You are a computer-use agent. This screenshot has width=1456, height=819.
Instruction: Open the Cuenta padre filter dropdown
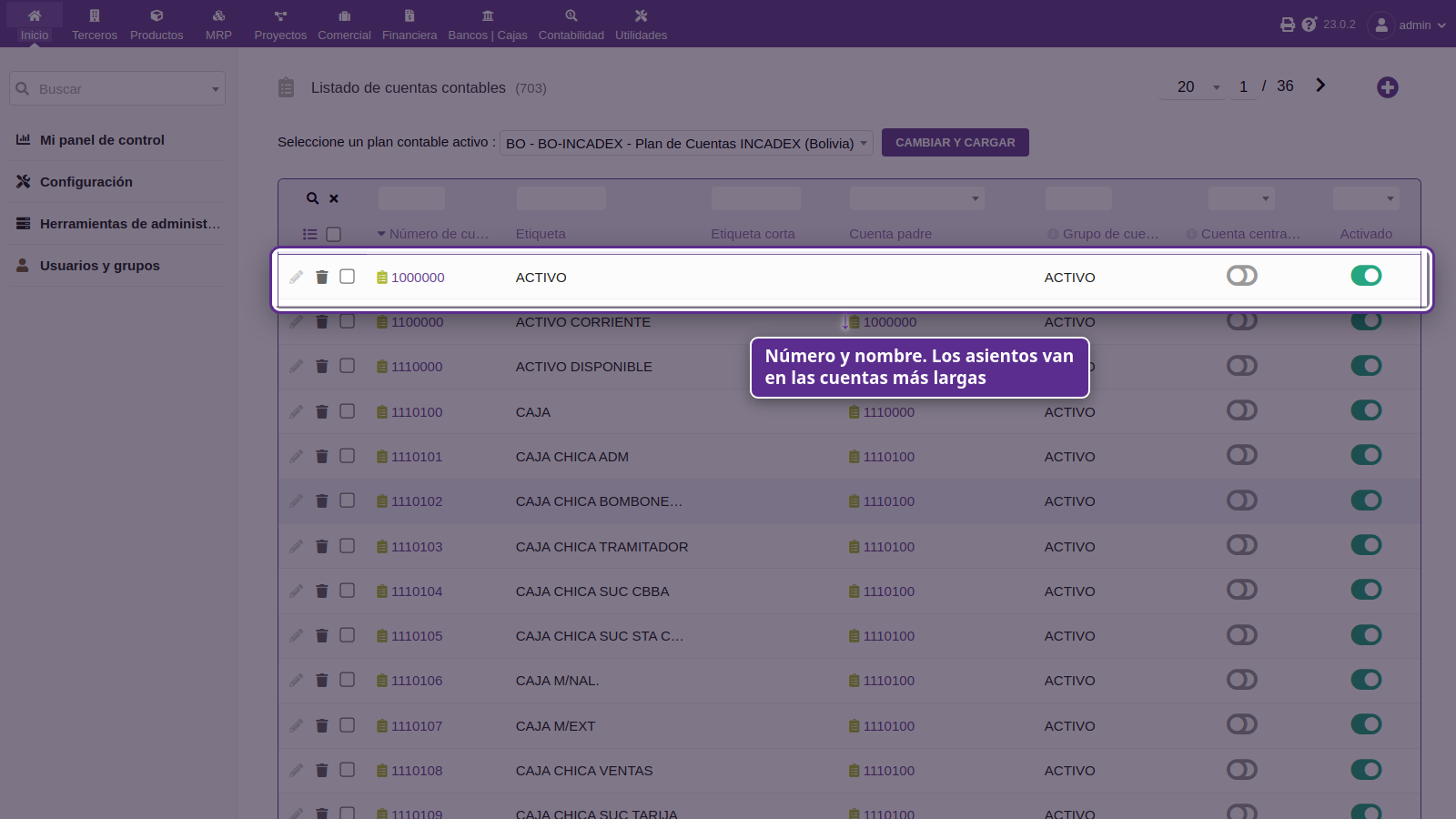916,198
